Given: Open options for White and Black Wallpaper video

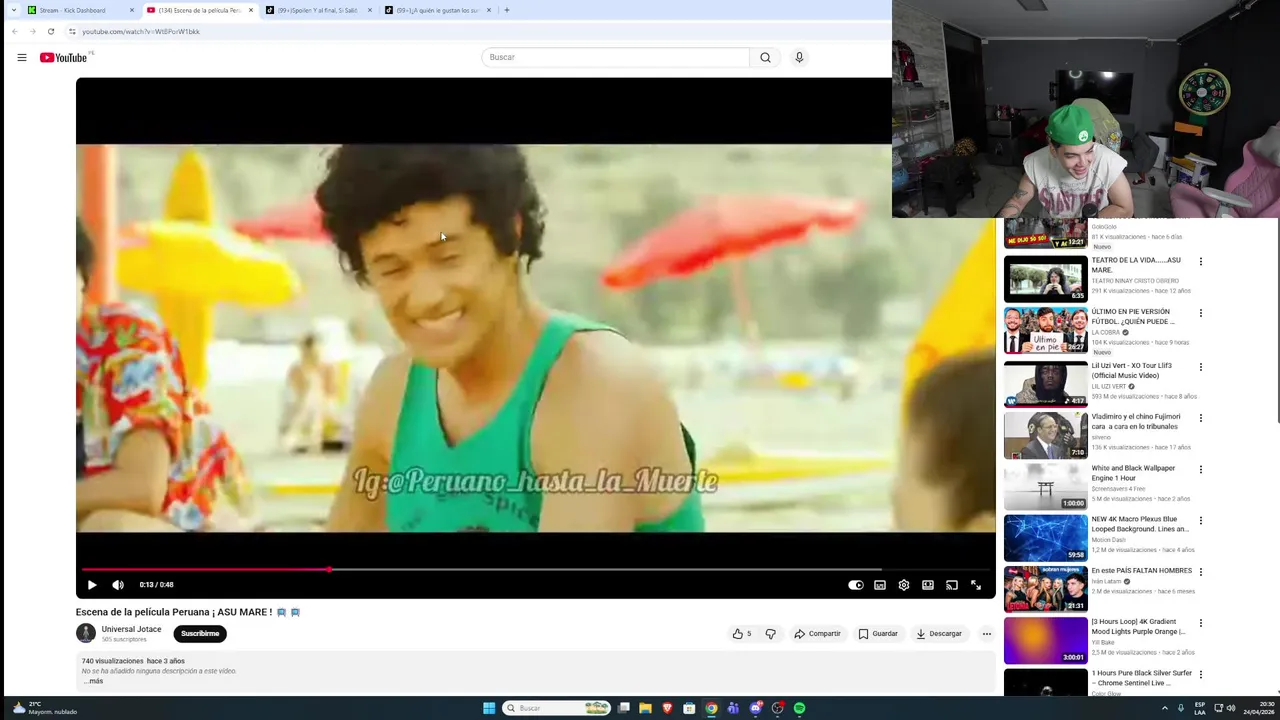Looking at the screenshot, I should 1200,469.
